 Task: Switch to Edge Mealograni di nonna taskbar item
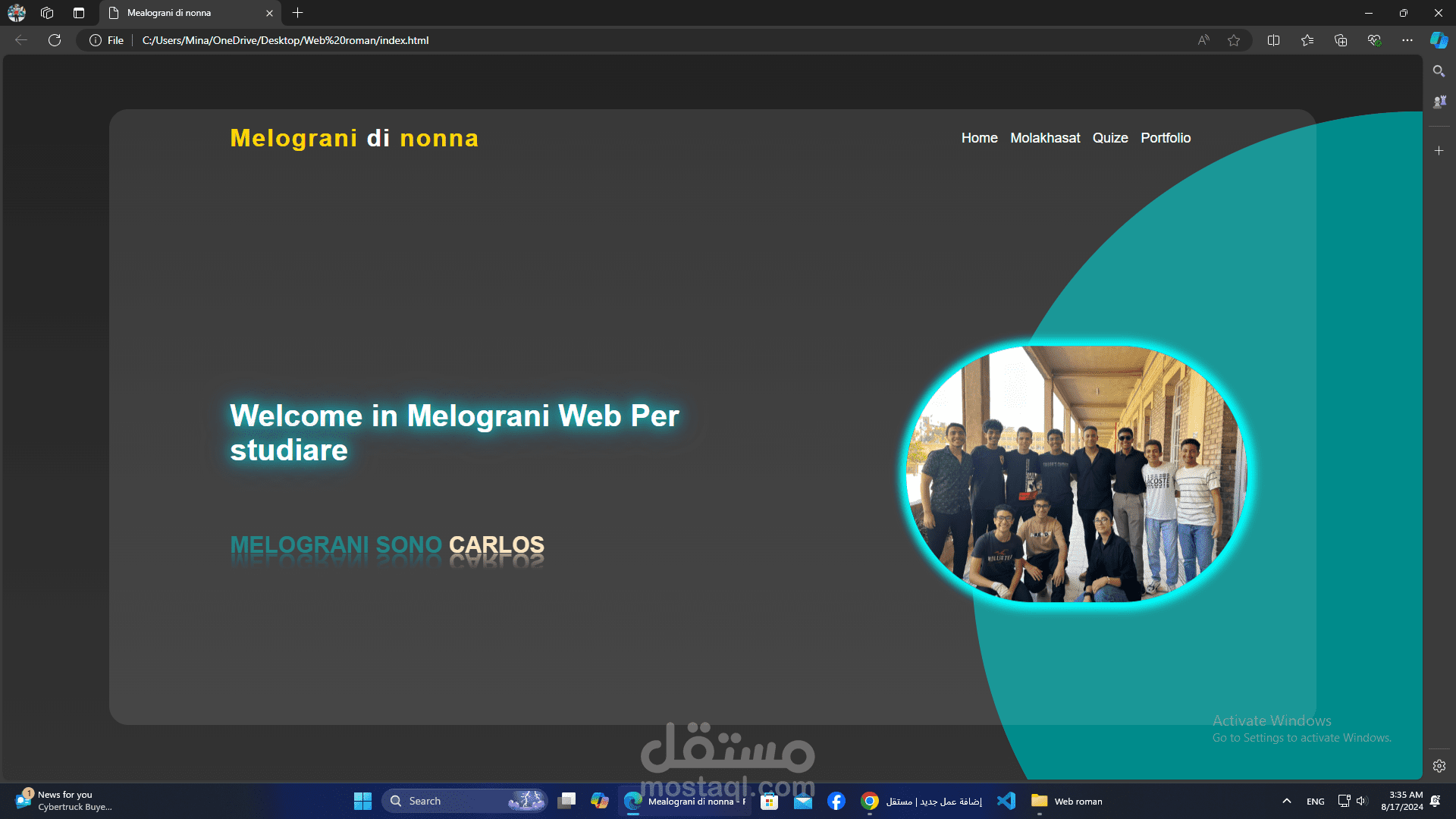[x=685, y=801]
